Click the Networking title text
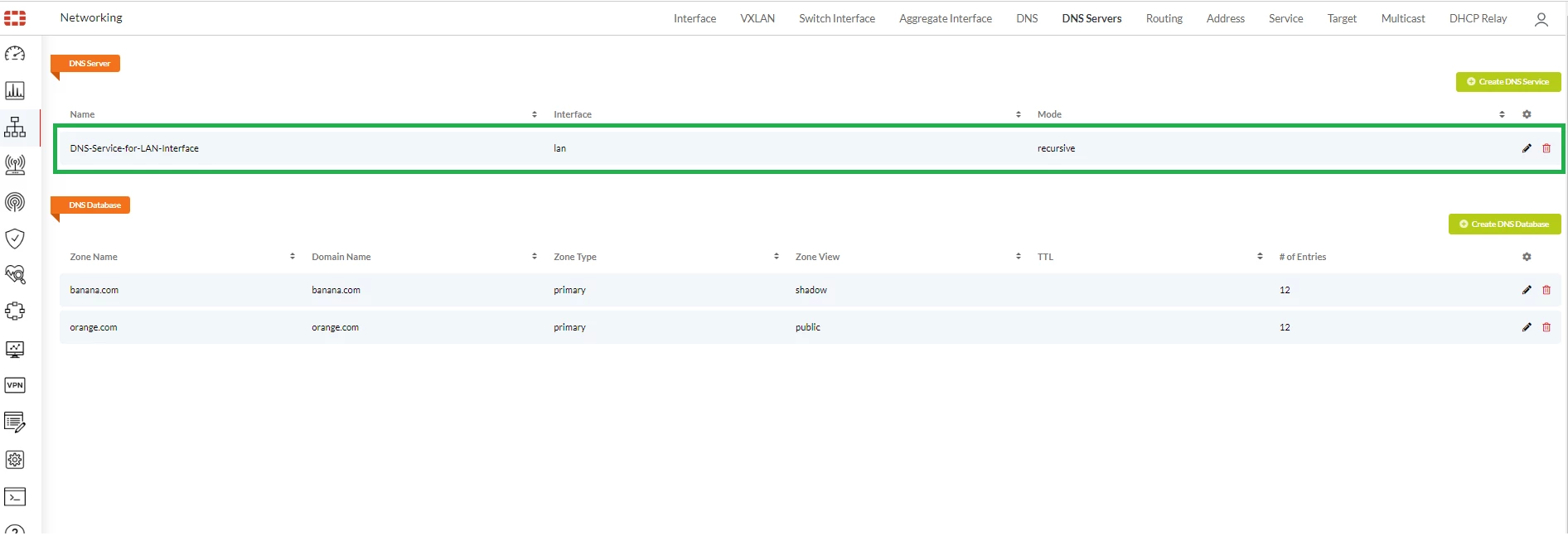Screen dimensions: 1568x555 click(91, 17)
